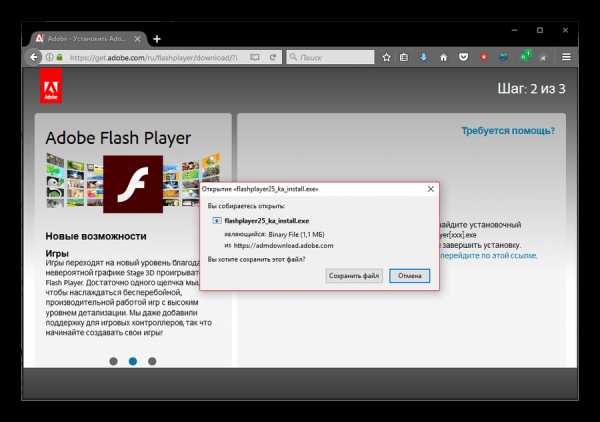Follow the 'перейдите по этой ссылке' link
This screenshot has width=600, height=422.
coord(489,255)
